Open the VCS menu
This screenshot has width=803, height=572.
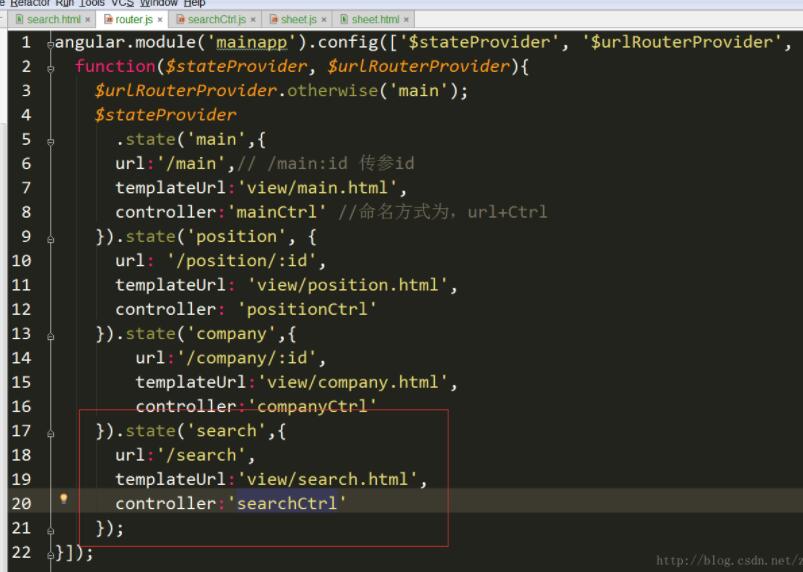coord(122,4)
